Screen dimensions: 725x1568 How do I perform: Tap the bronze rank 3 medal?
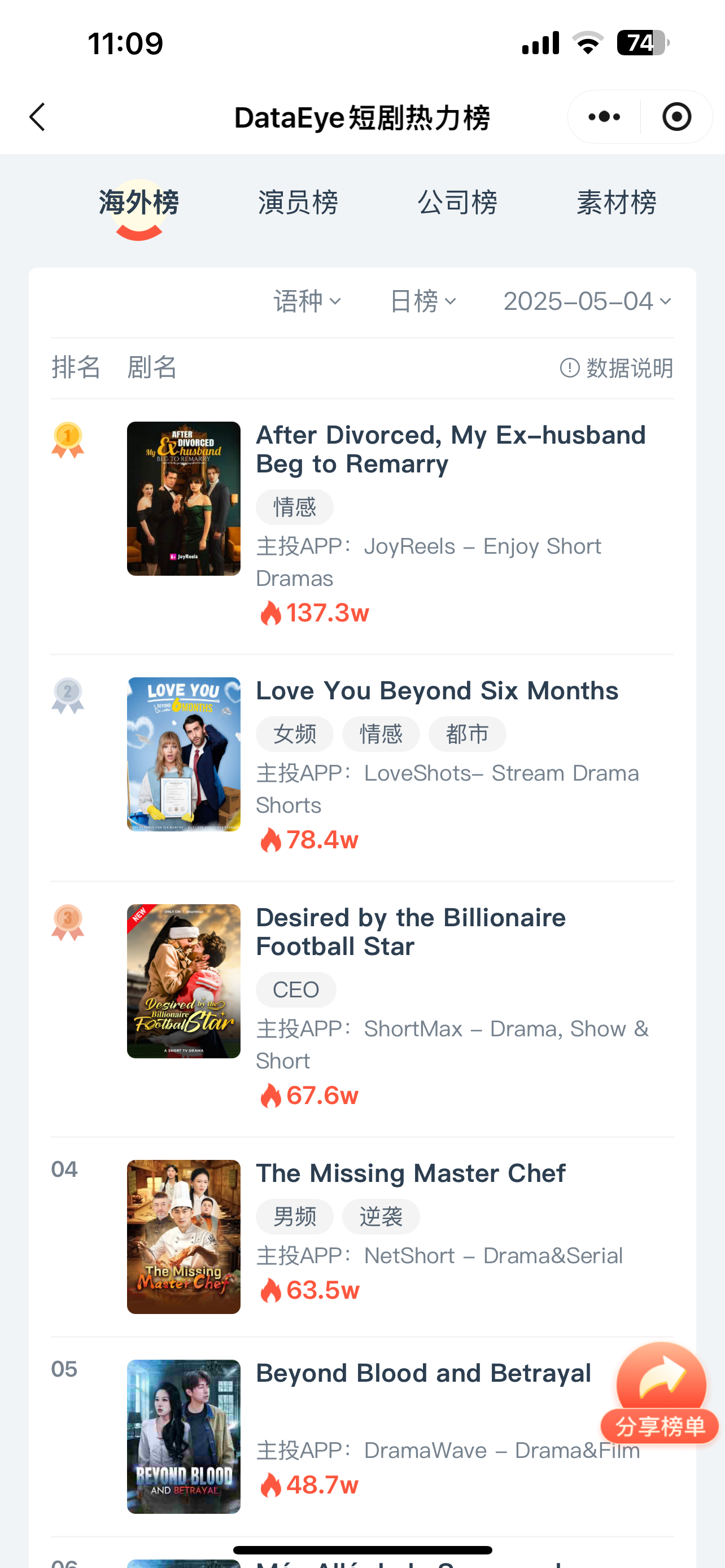click(x=68, y=922)
